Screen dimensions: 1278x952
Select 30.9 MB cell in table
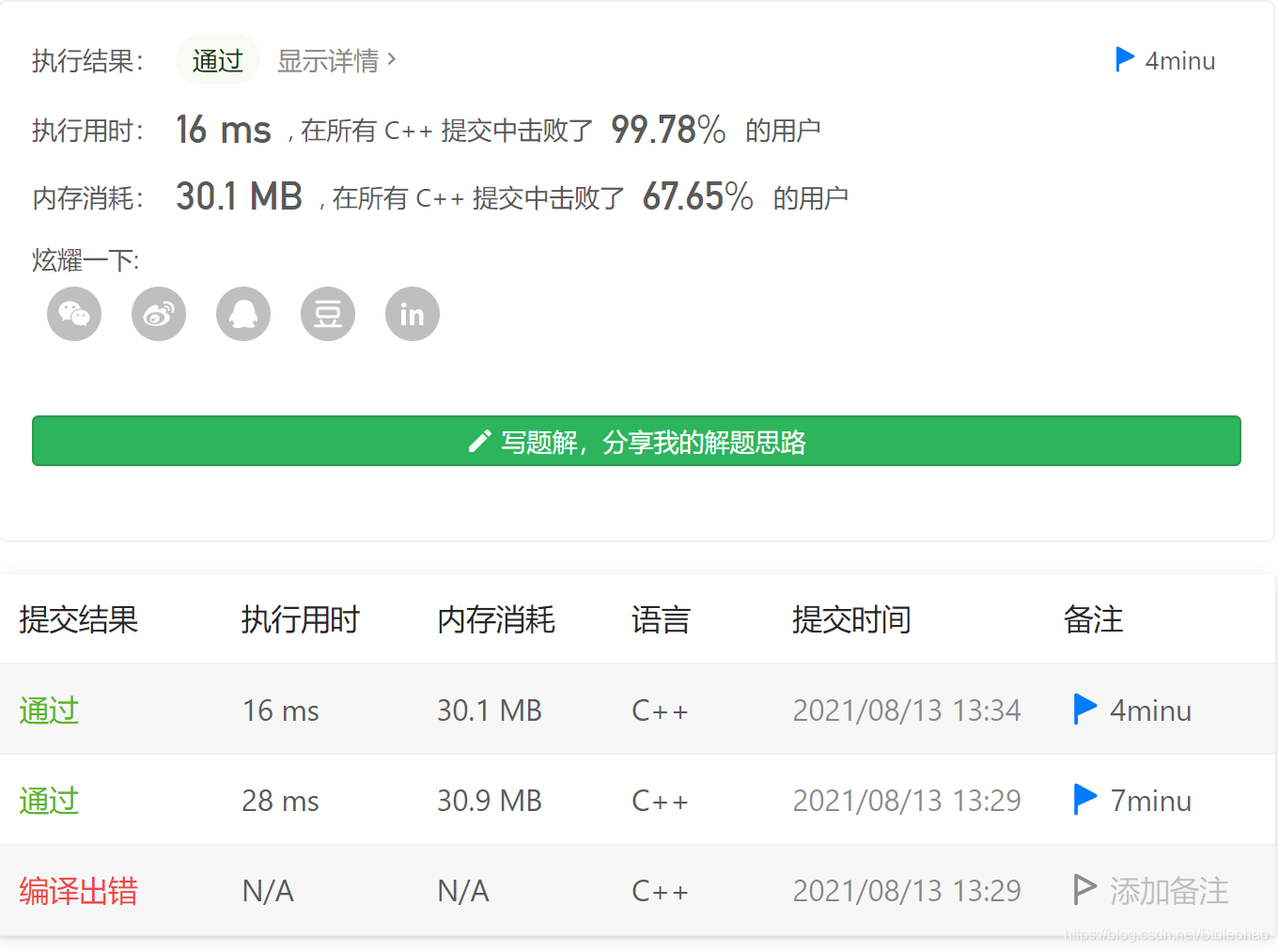tap(490, 801)
